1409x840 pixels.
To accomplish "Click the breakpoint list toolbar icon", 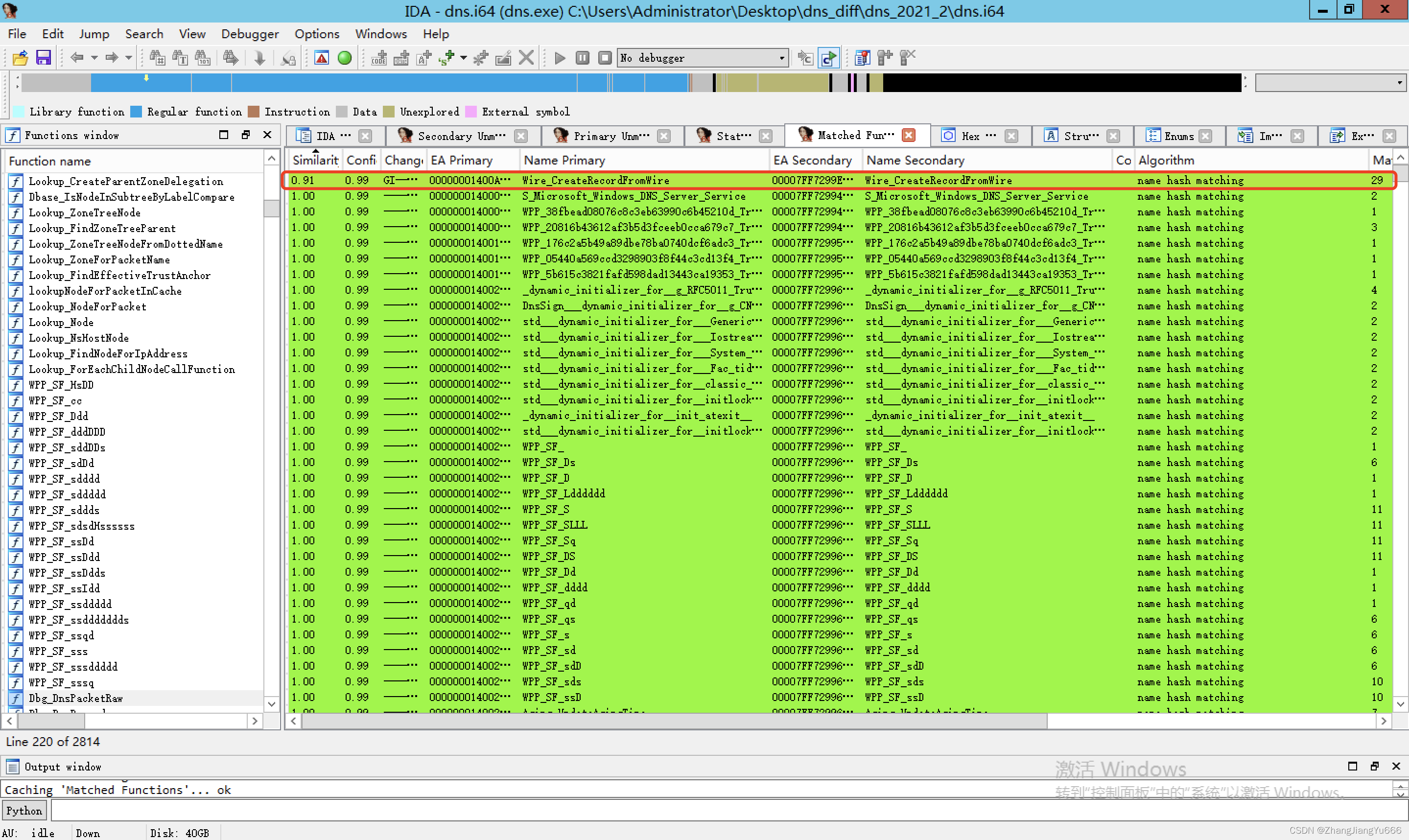I will 862,58.
